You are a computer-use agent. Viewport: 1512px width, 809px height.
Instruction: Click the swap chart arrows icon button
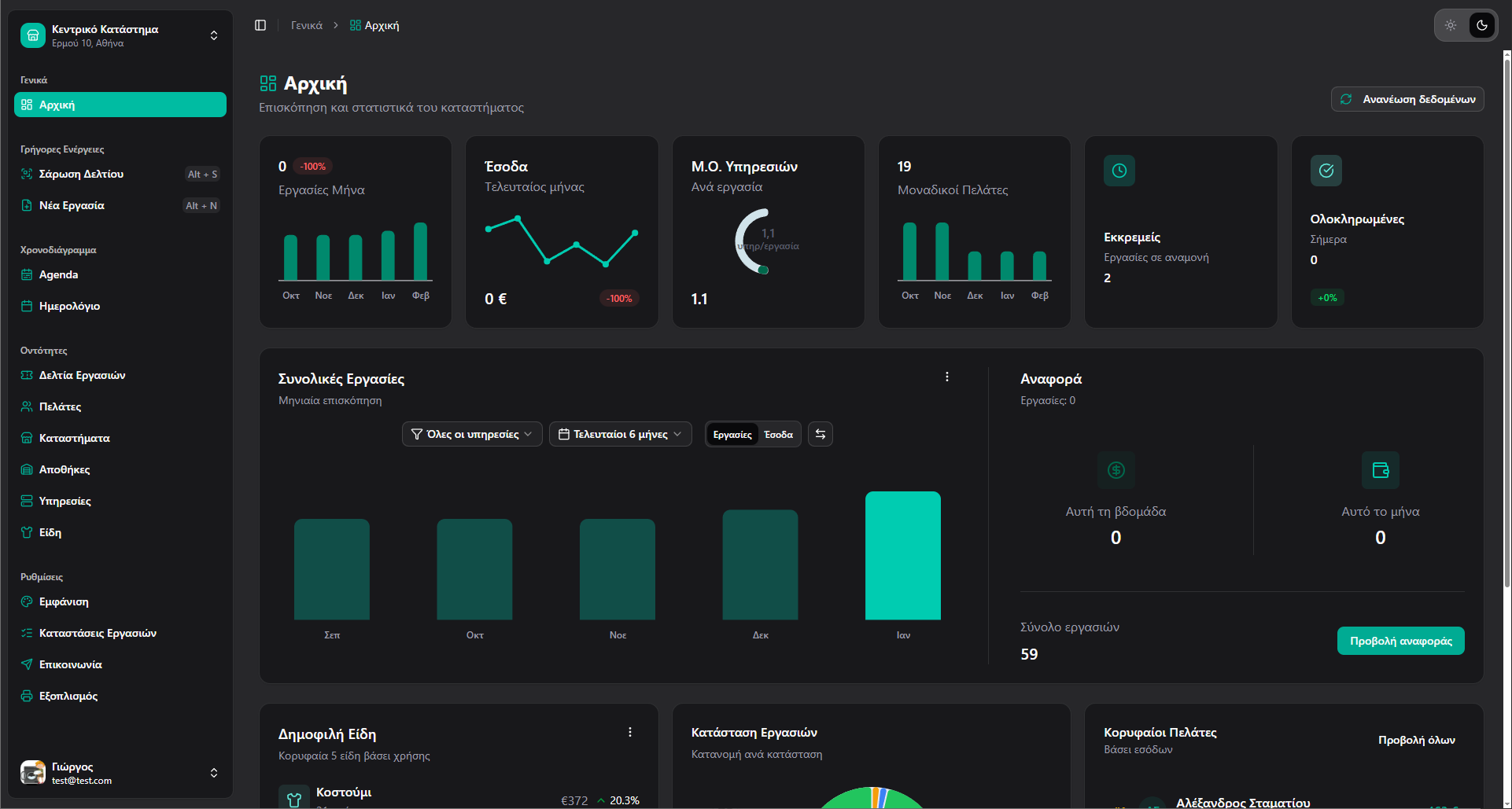click(821, 434)
